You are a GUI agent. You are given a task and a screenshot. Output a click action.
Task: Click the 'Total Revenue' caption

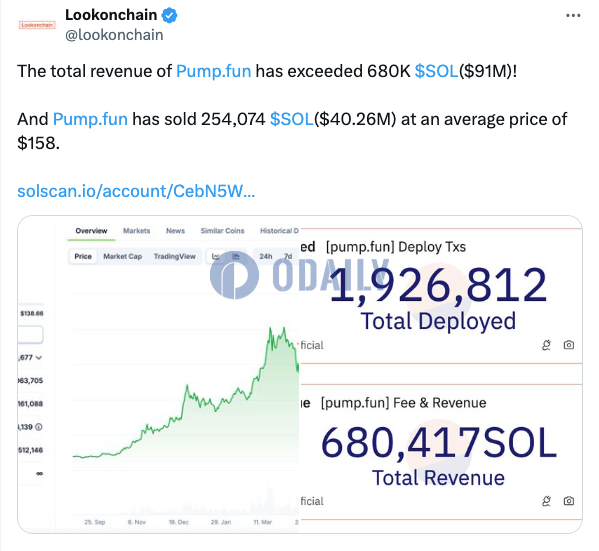click(438, 478)
